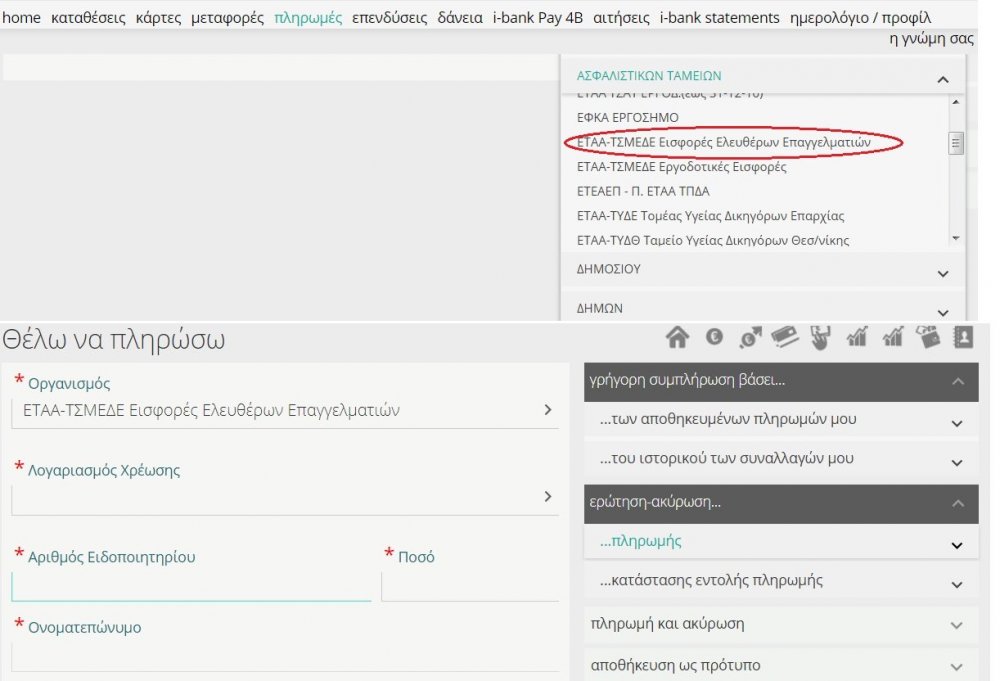Viewport: 1000px width, 681px height.
Task: Collapse the ΑΣΦΑΛΙΣΤΙΚΩΝ ΤΑΜΕΙΩΝ section
Action: 942,79
